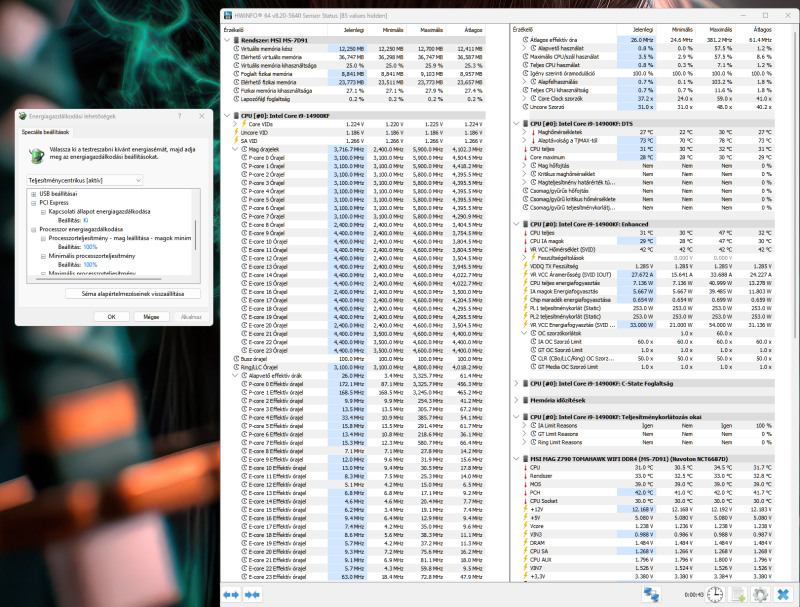Select the Teljes CPU használat row

[647, 65]
